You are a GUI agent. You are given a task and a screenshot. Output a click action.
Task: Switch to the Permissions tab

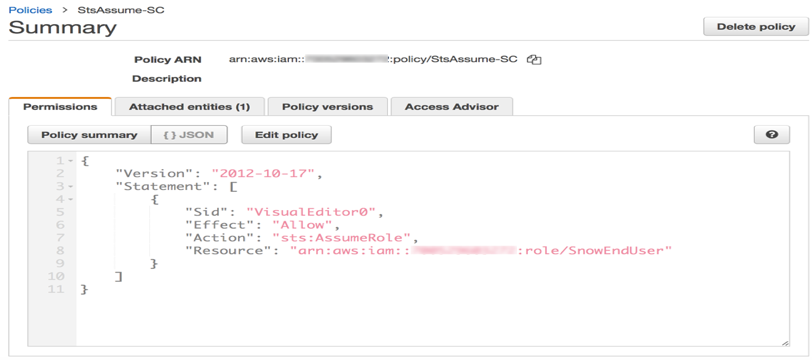60,107
